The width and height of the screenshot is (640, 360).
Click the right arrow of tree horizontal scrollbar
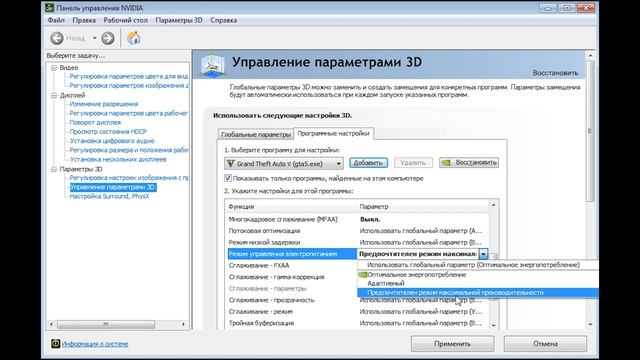tap(183, 324)
